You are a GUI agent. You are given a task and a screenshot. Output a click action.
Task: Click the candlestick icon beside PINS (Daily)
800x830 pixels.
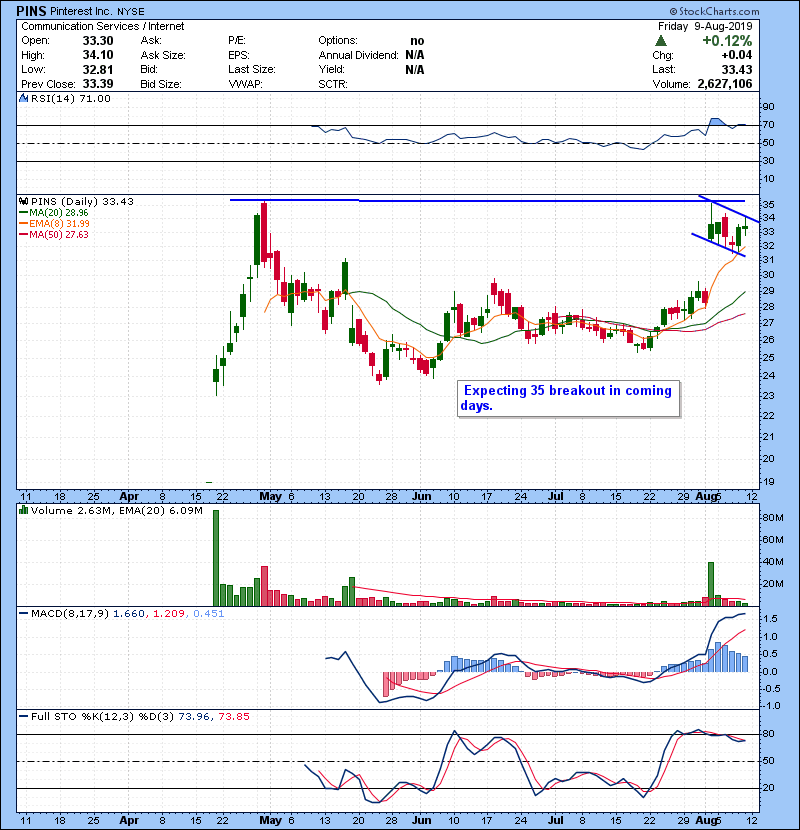tap(23, 202)
